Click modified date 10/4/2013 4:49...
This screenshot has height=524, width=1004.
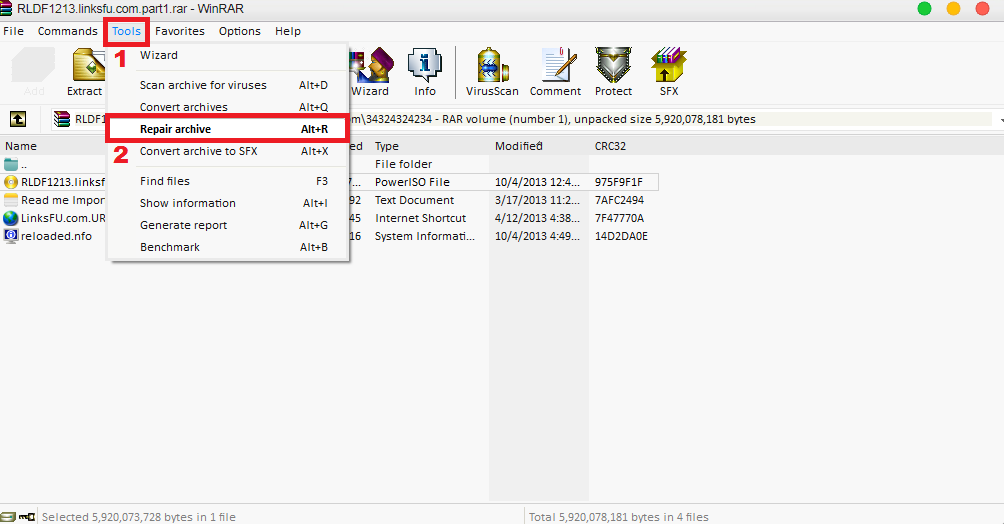point(537,236)
